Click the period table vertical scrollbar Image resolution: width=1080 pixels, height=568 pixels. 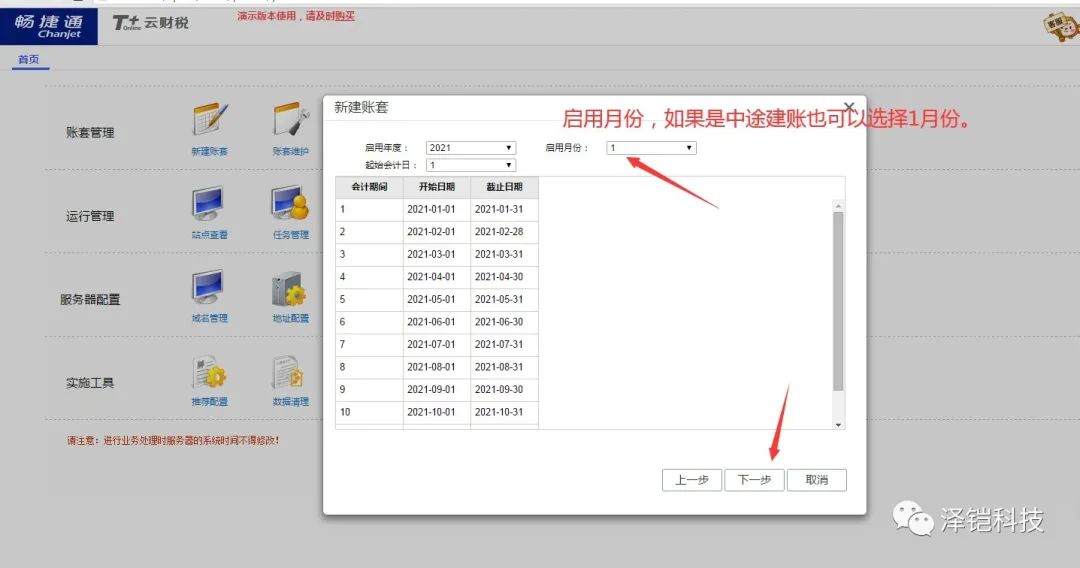pos(839,300)
